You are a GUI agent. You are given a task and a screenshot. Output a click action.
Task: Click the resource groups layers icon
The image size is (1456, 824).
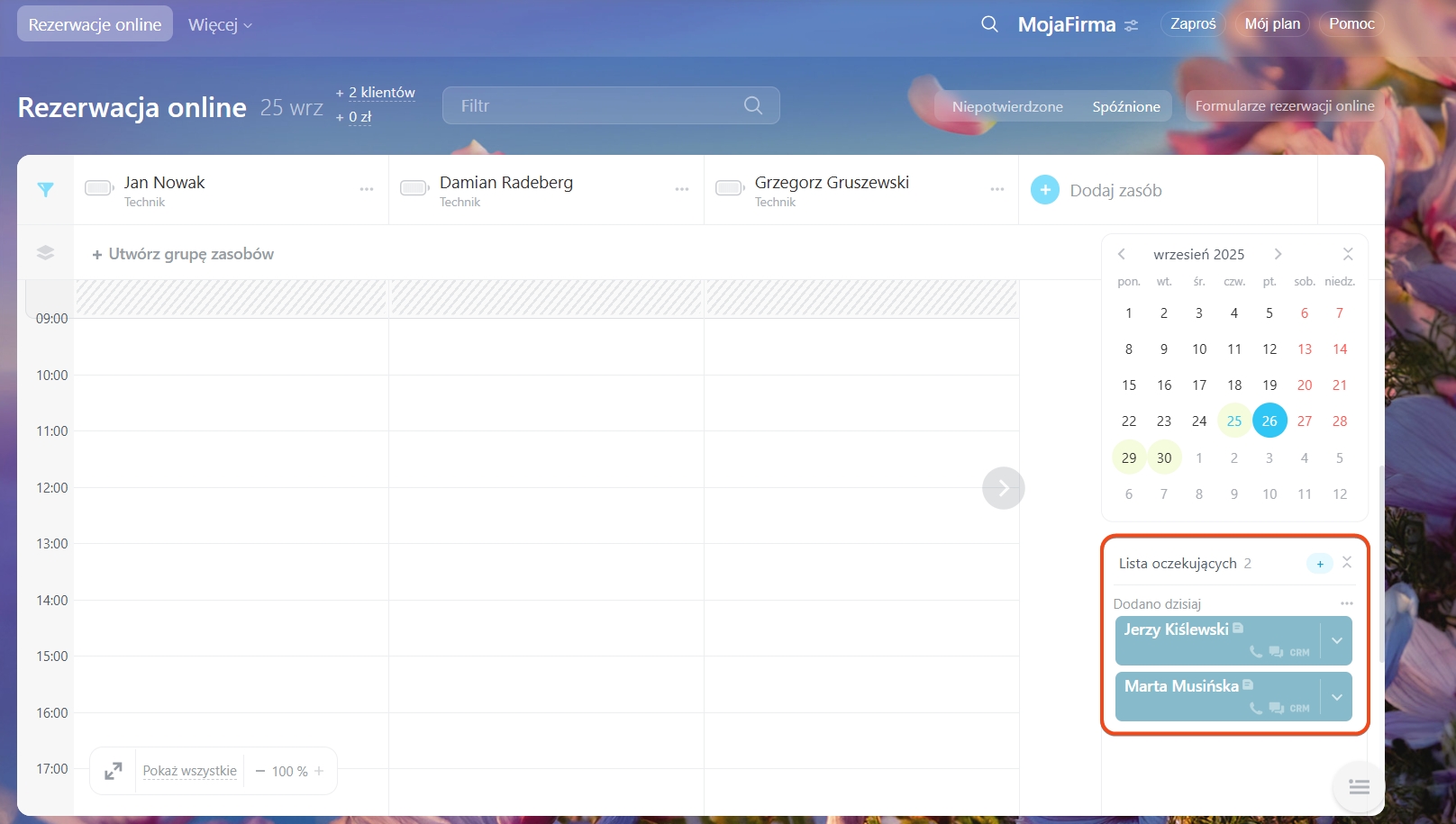tap(46, 253)
